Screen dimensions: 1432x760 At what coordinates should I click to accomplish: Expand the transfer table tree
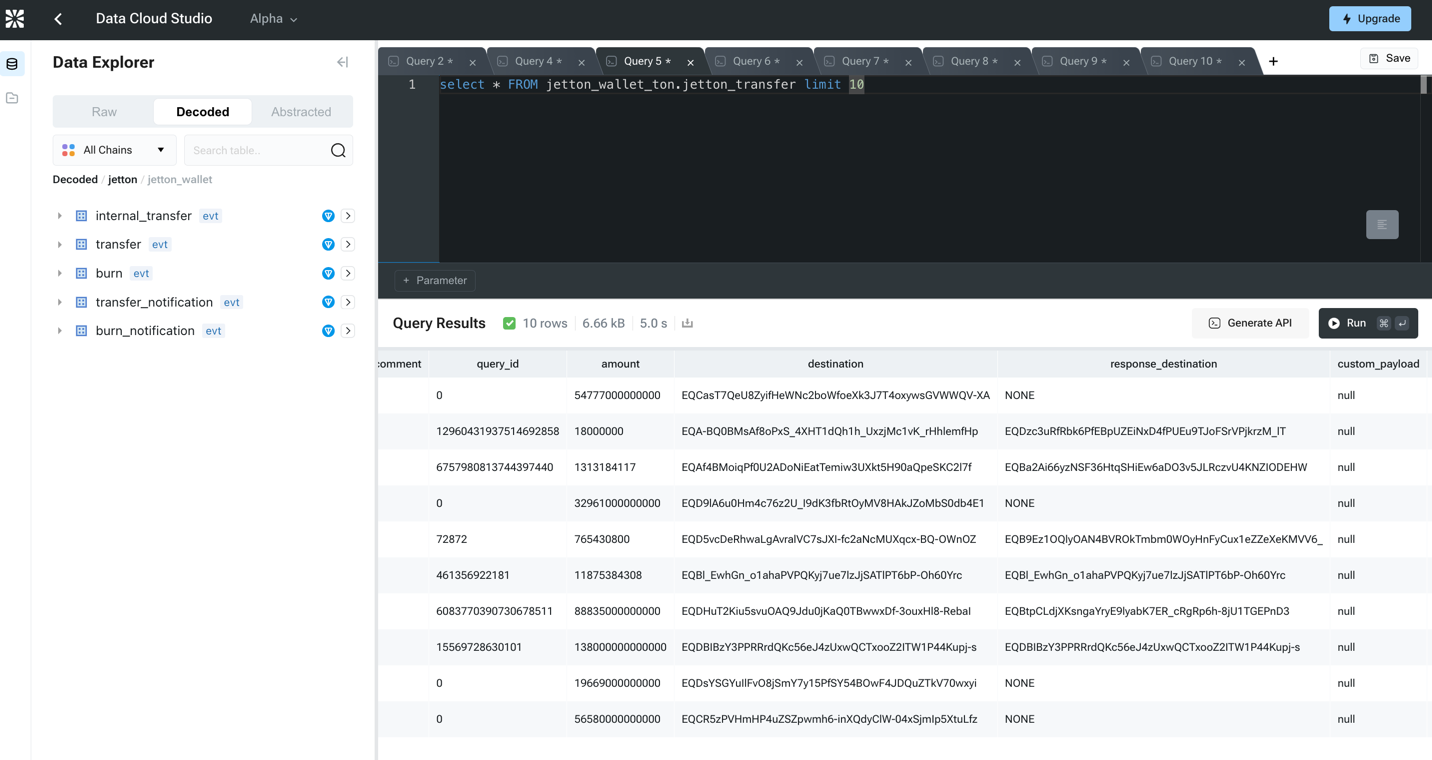tap(60, 244)
